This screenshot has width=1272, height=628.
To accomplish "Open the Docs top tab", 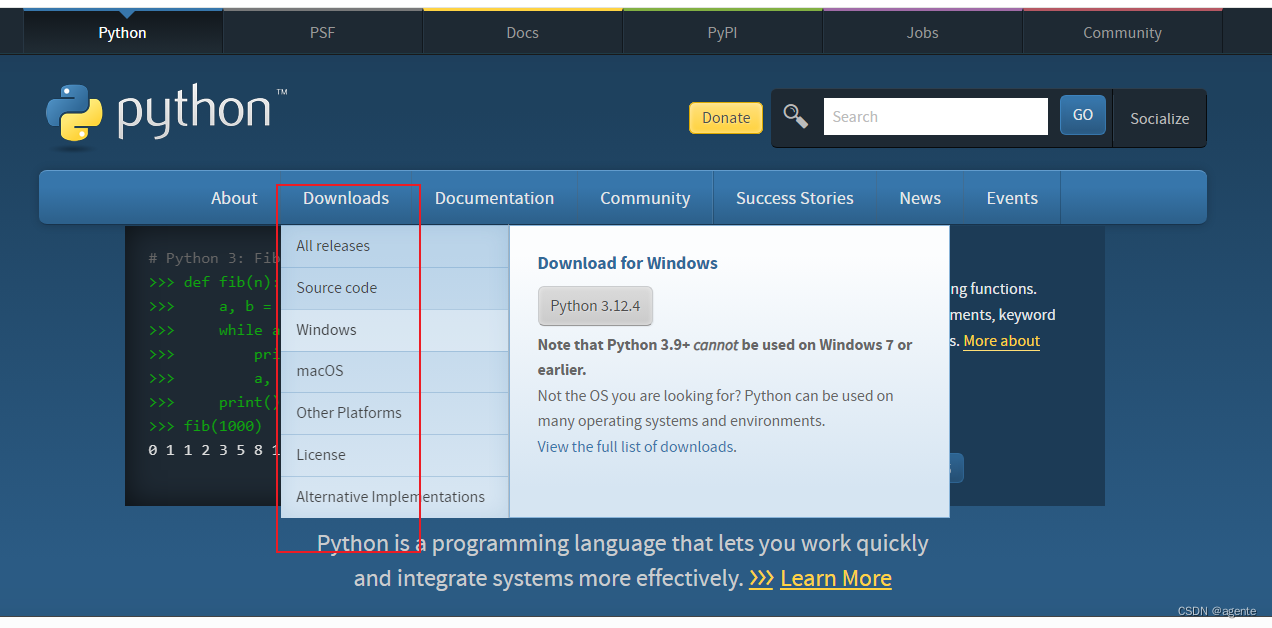I will coord(522,32).
